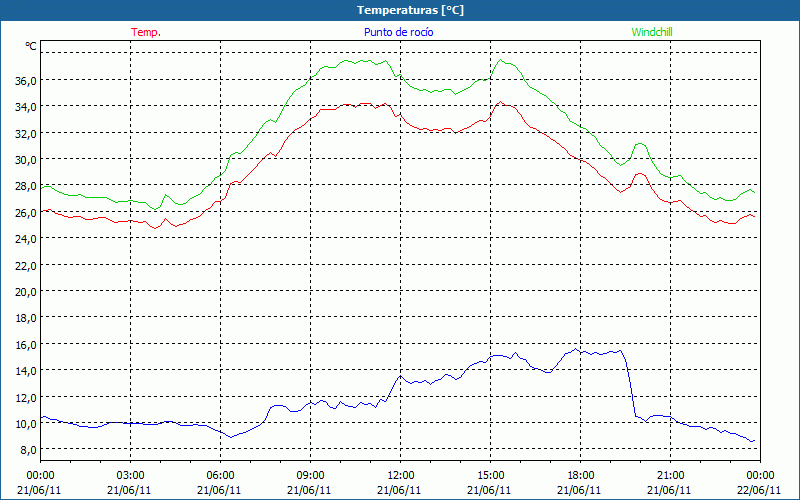Click the green Windchill peak near 15:00
The width and height of the screenshot is (800, 500).
point(501,60)
